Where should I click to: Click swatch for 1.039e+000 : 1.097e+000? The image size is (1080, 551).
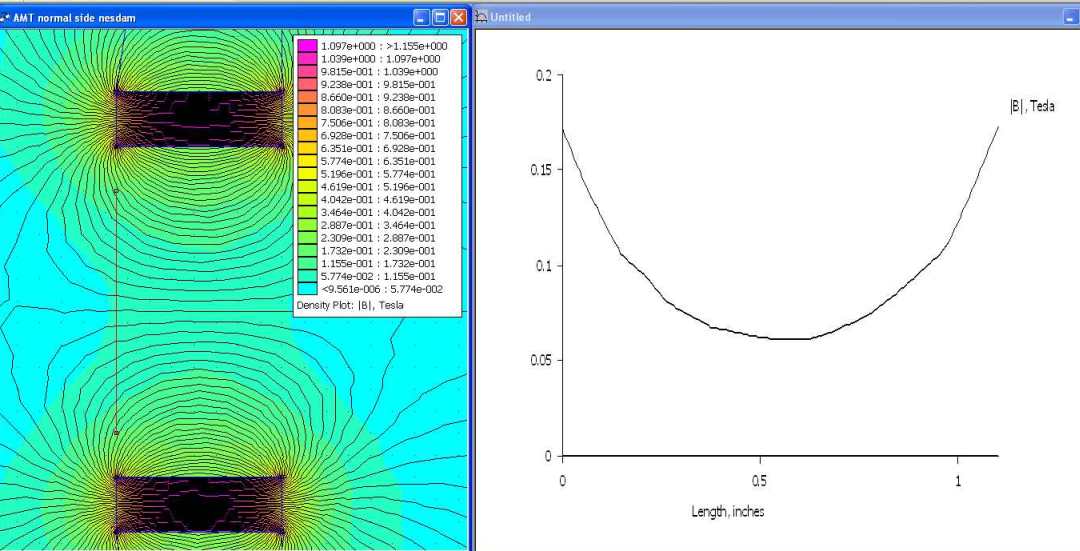307,59
